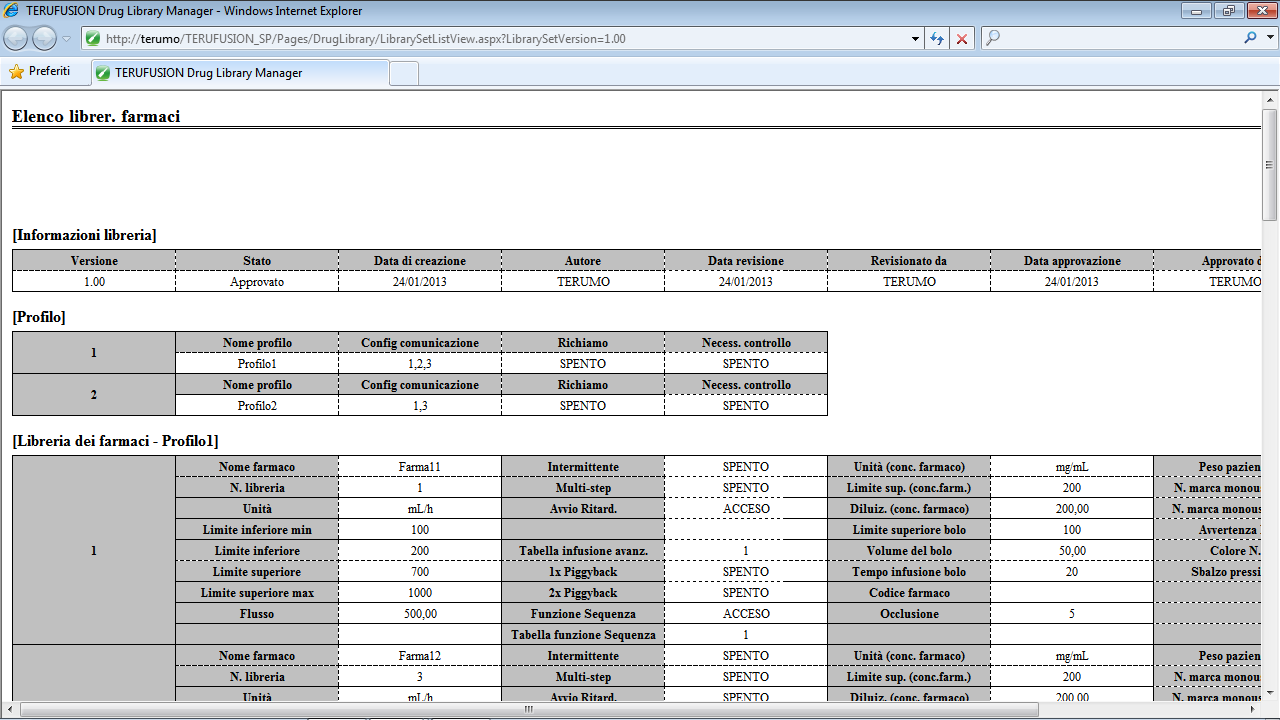Click the 'Approvato' status cell
Viewport: 1280px width, 720px height.
pyautogui.click(x=257, y=282)
